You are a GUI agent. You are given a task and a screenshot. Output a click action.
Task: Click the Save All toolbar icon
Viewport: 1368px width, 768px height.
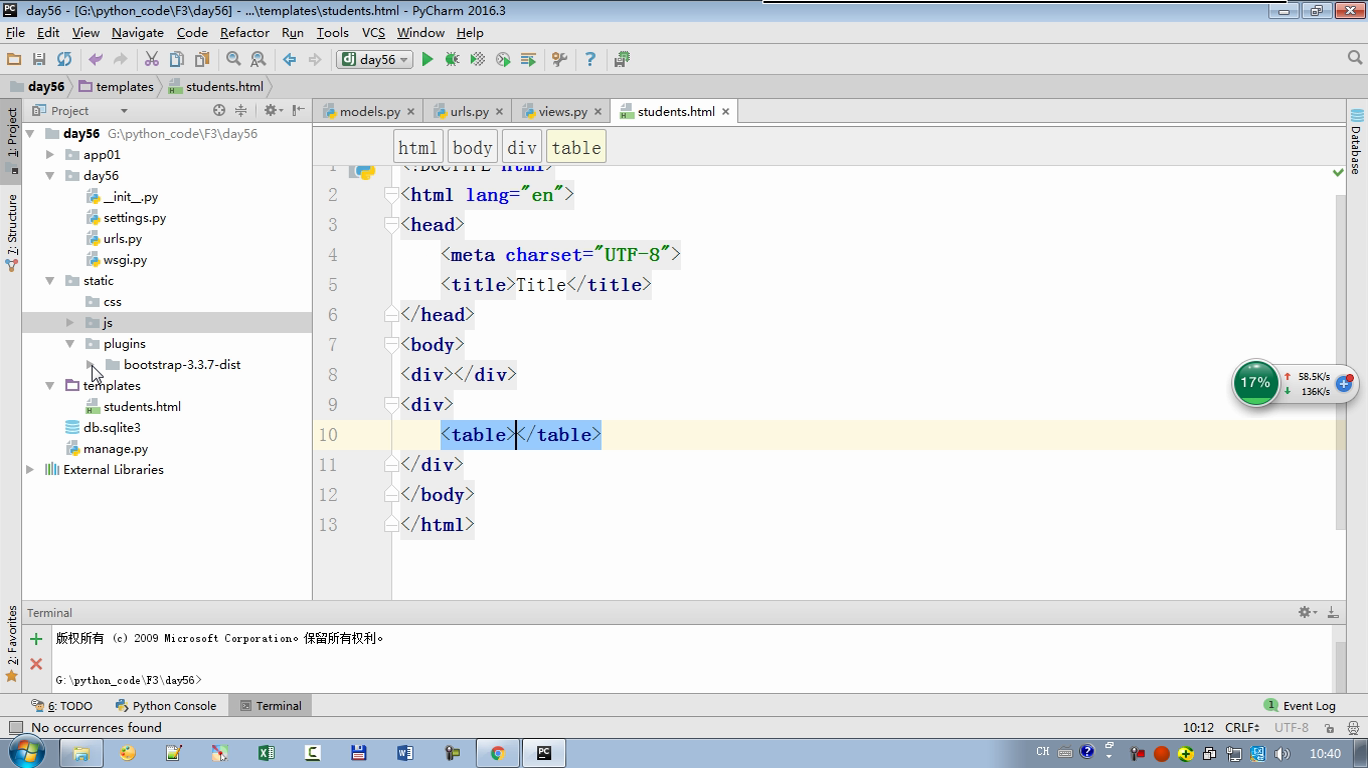tap(39, 60)
